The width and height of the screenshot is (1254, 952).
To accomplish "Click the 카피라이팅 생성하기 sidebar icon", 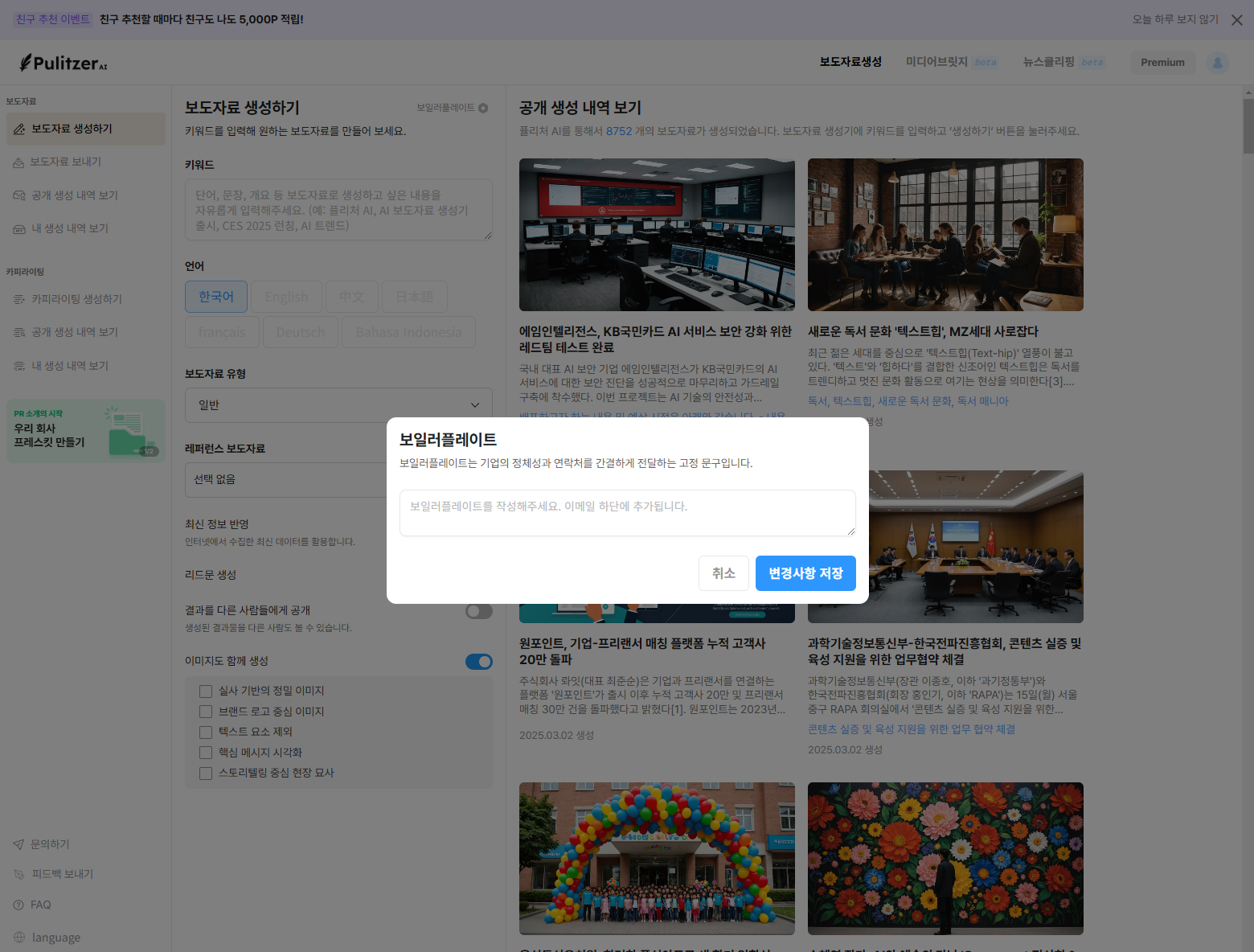I will coord(19,299).
